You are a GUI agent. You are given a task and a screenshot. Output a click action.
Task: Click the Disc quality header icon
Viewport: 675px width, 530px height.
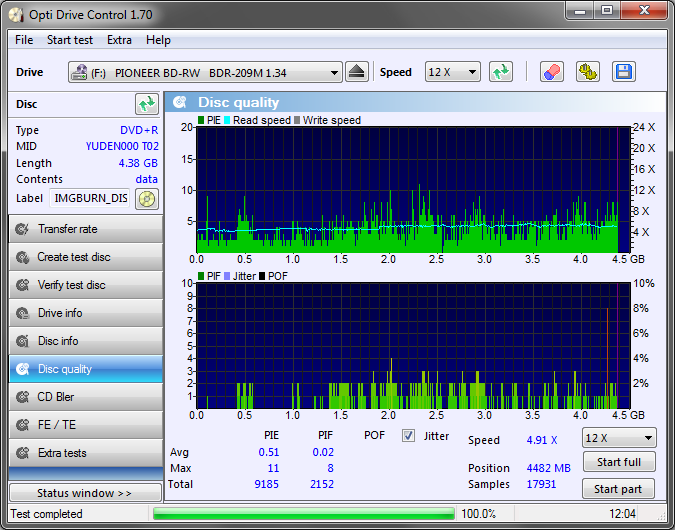(x=180, y=102)
